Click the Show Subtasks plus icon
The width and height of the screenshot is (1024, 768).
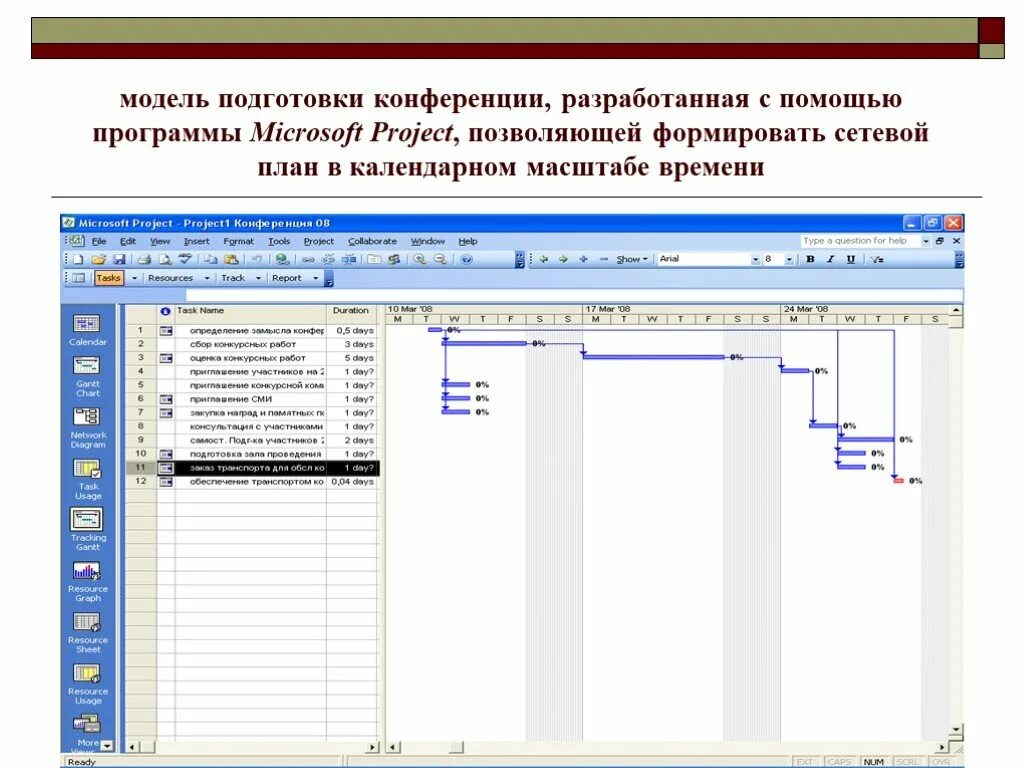tap(583, 259)
